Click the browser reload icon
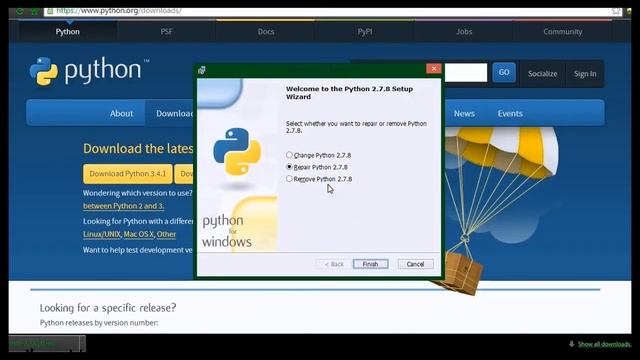This screenshot has width=640, height=360. 20,11
